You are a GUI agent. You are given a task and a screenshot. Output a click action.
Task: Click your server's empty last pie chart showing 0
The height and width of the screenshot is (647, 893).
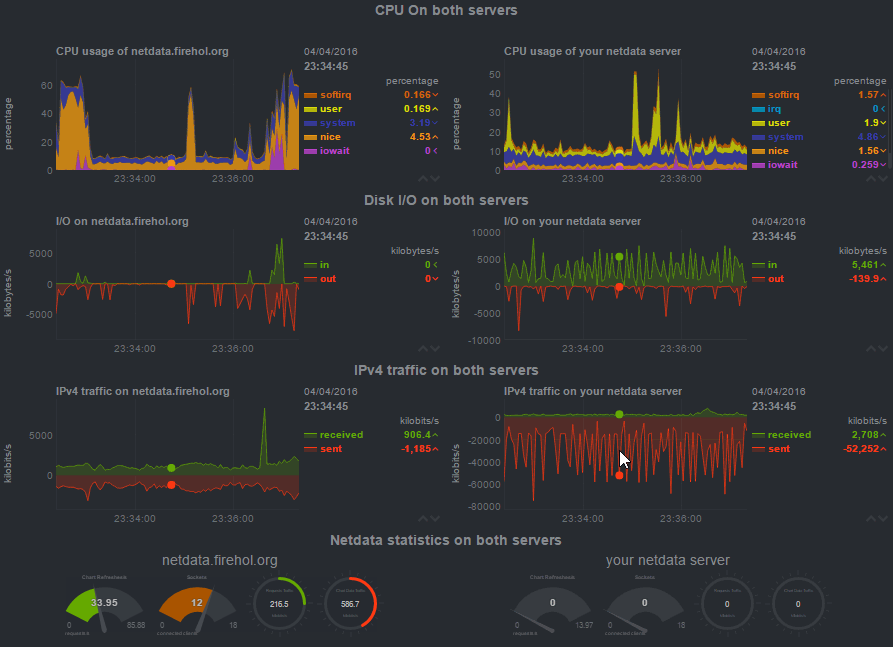797,604
